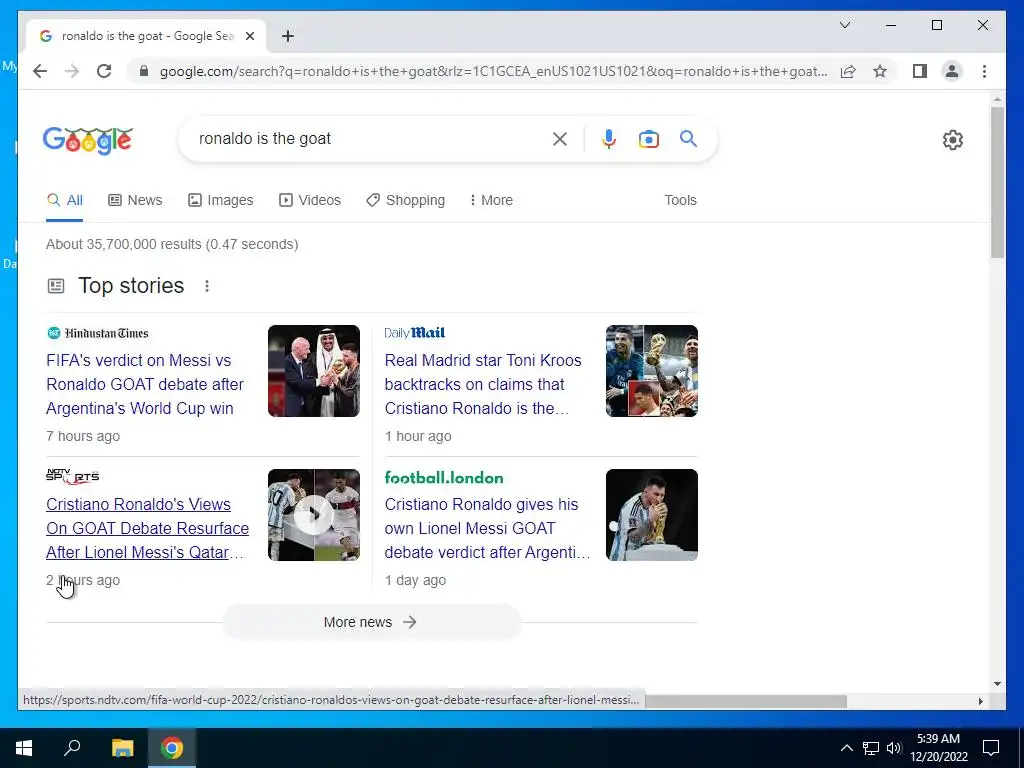Go back to the previous page
1024x768 pixels.
40,71
